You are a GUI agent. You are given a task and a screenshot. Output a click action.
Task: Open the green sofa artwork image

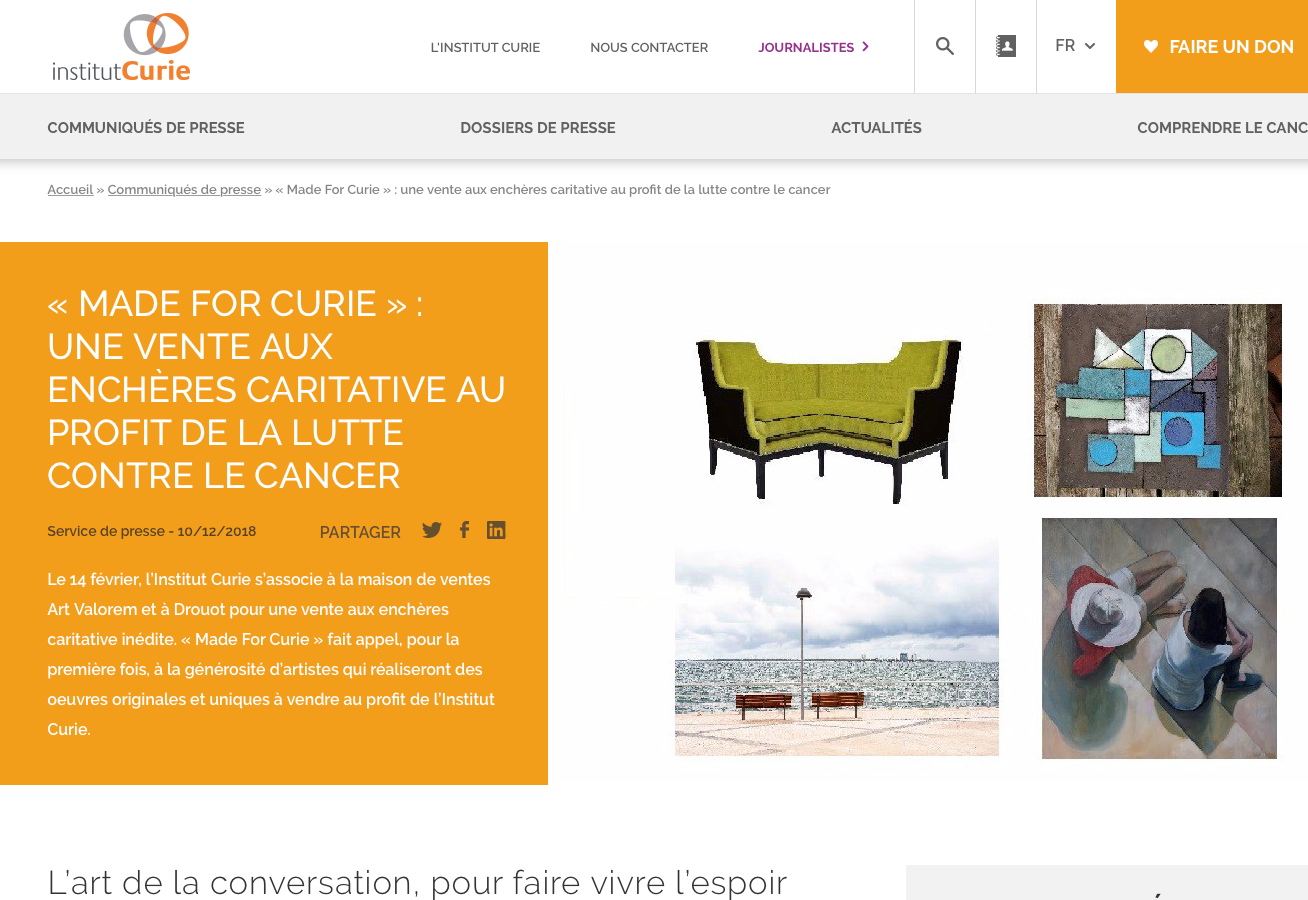[x=829, y=419]
